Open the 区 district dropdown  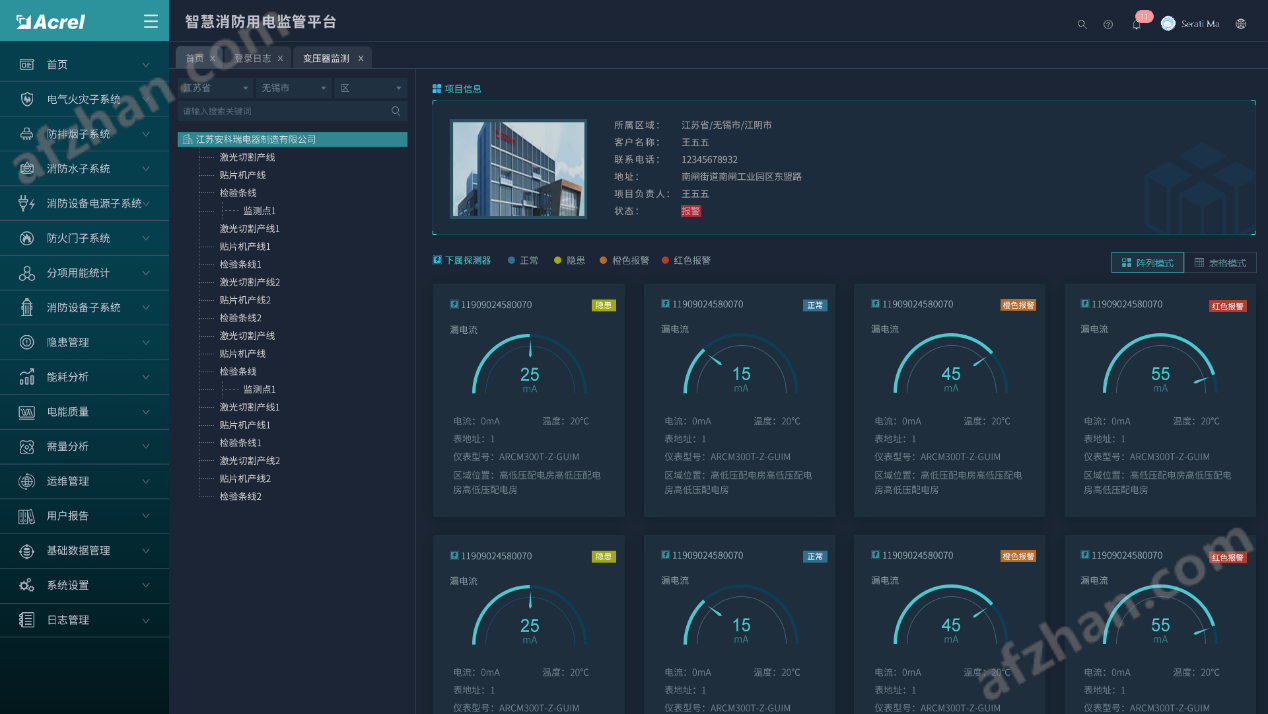[371, 88]
